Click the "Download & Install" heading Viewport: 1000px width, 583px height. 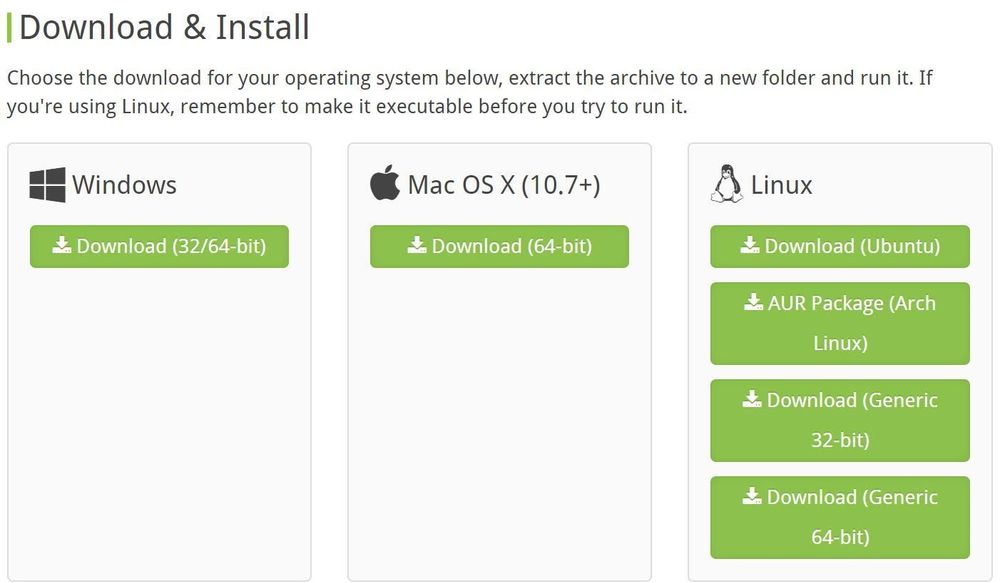(164, 27)
